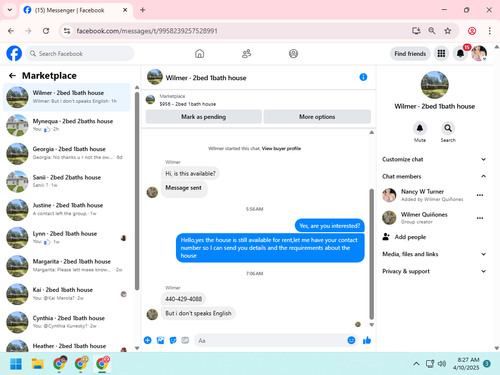Open the volume control in system tray
This screenshot has width=500, height=375.
(x=442, y=364)
